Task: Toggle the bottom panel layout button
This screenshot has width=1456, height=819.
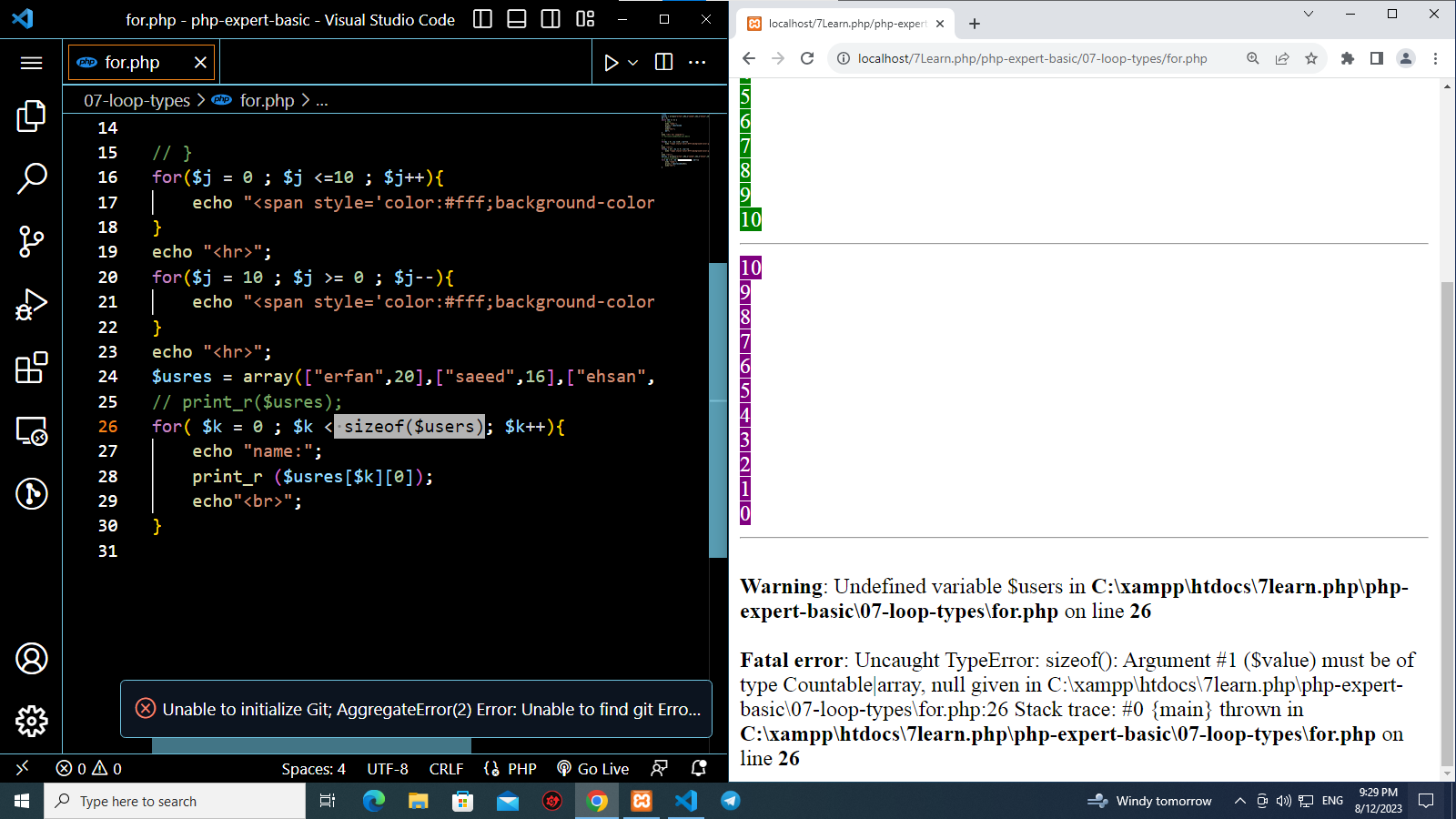Action: tap(517, 19)
